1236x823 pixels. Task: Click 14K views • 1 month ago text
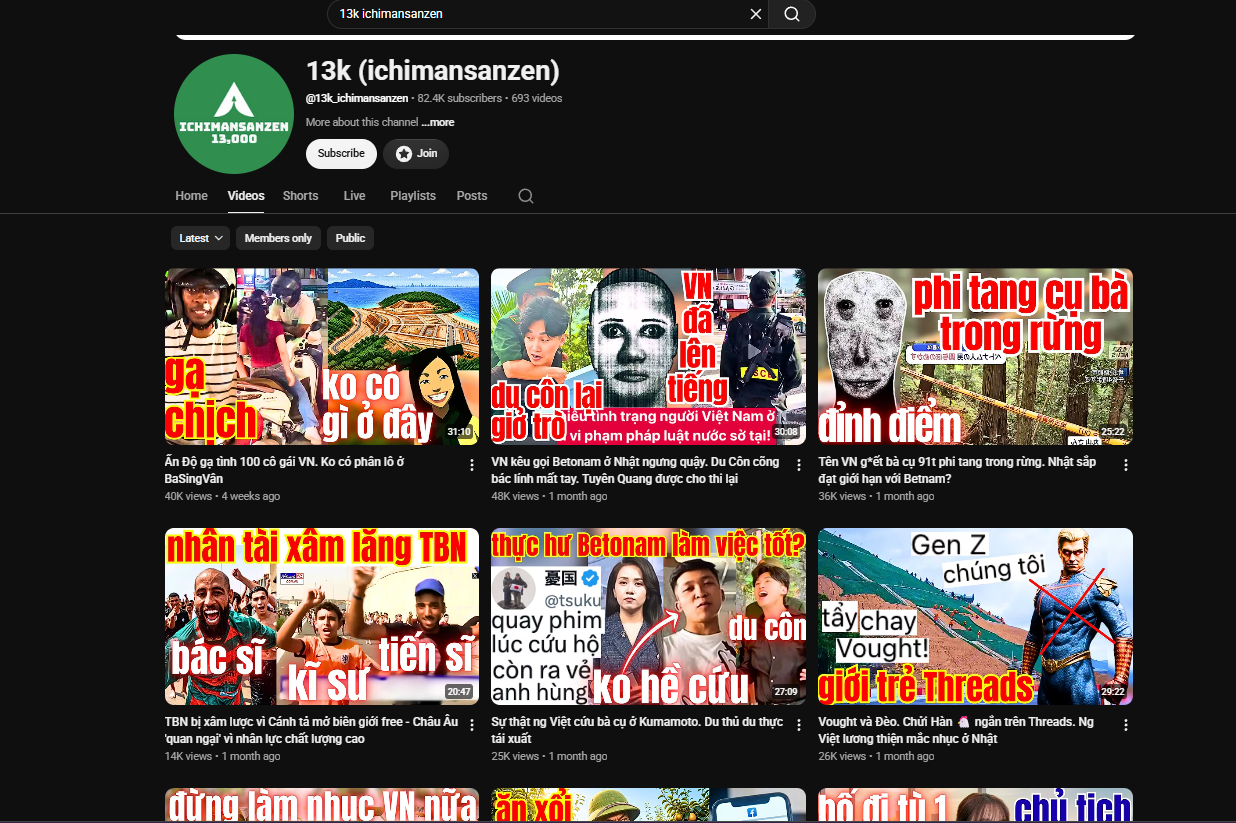coord(222,756)
